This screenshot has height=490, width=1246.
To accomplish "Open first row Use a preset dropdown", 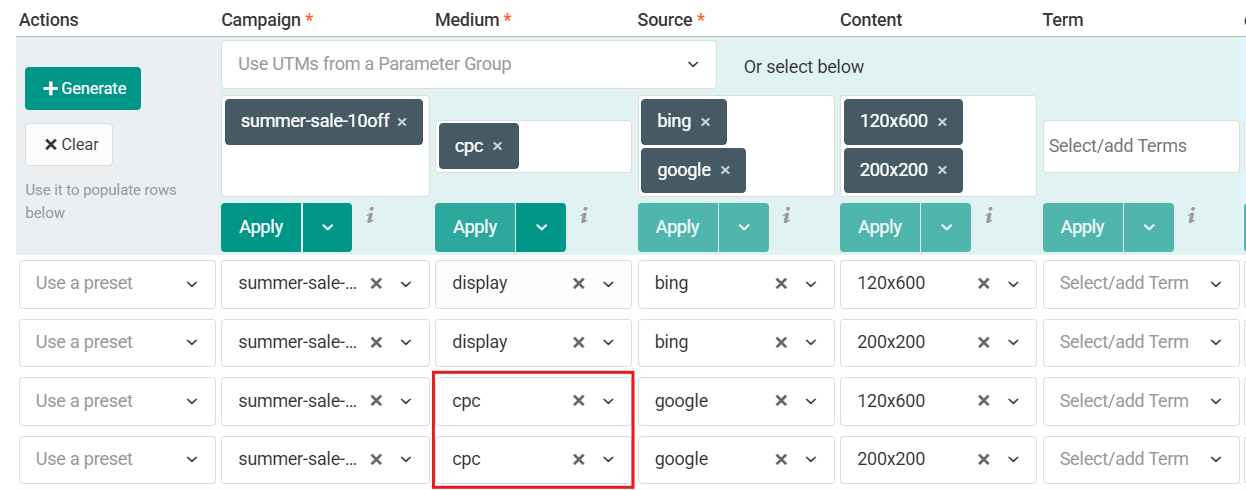I will pyautogui.click(x=117, y=284).
